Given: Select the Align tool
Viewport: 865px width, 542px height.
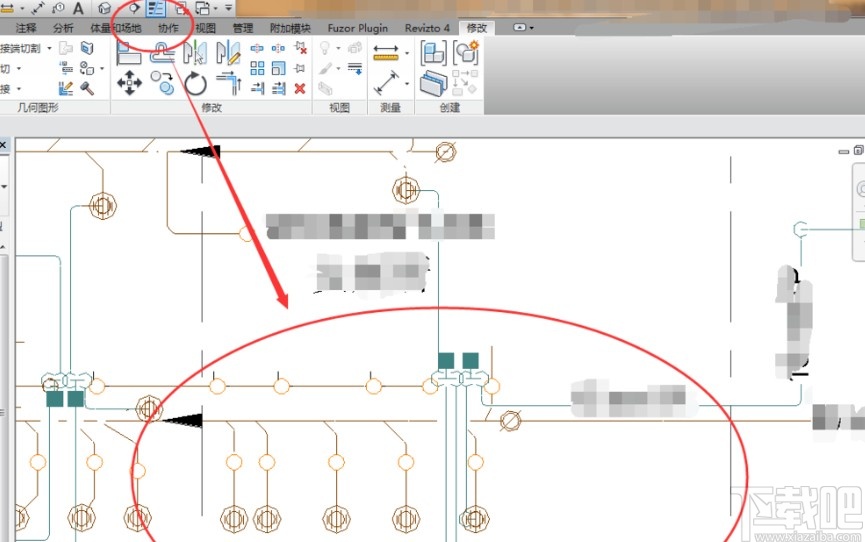Looking at the screenshot, I should (x=129, y=54).
